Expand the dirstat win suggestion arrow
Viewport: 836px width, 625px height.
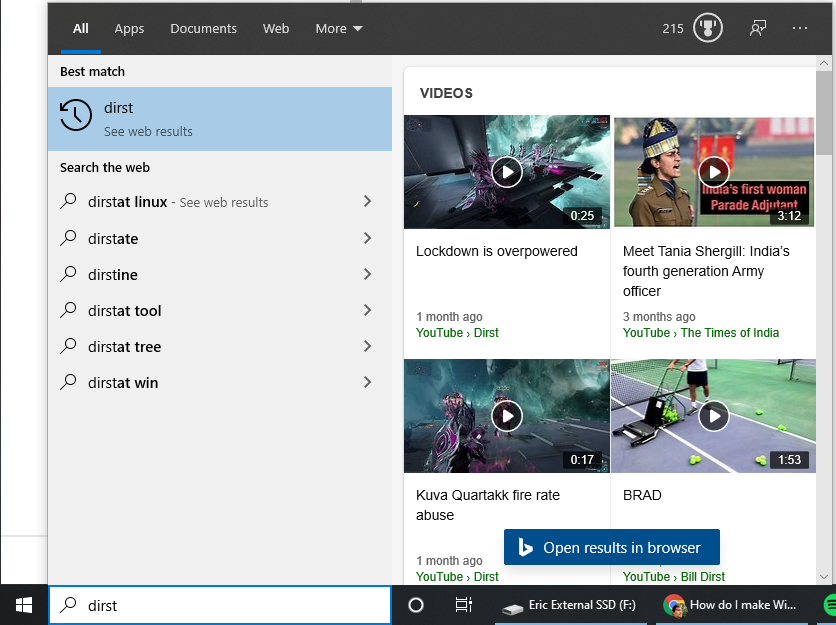click(x=367, y=382)
